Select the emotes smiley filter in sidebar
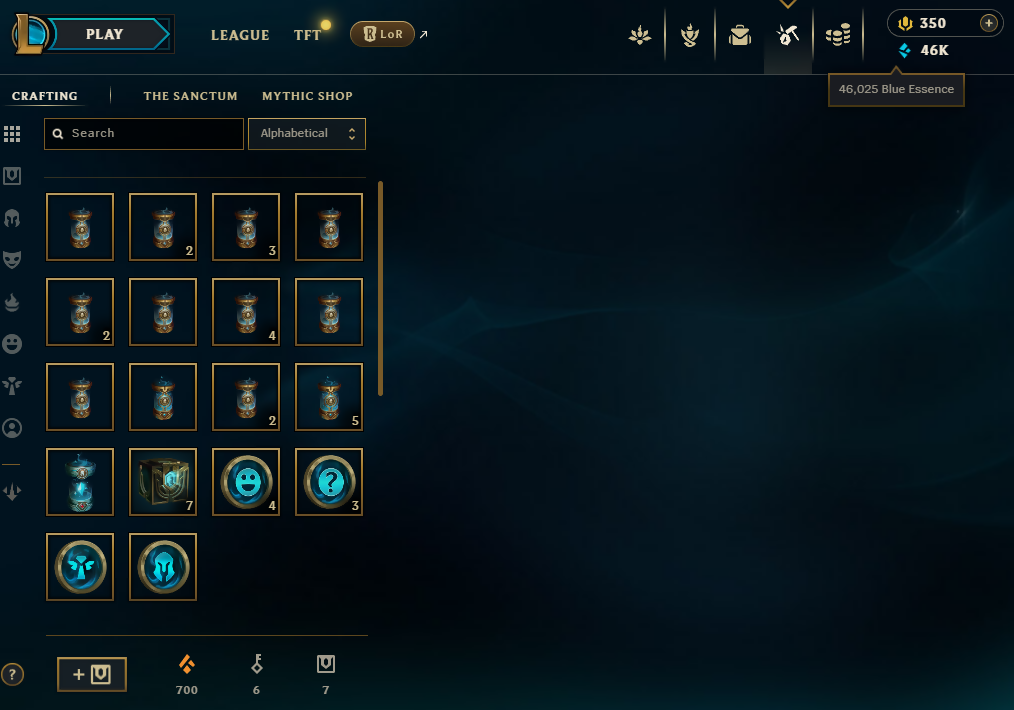 [x=12, y=344]
